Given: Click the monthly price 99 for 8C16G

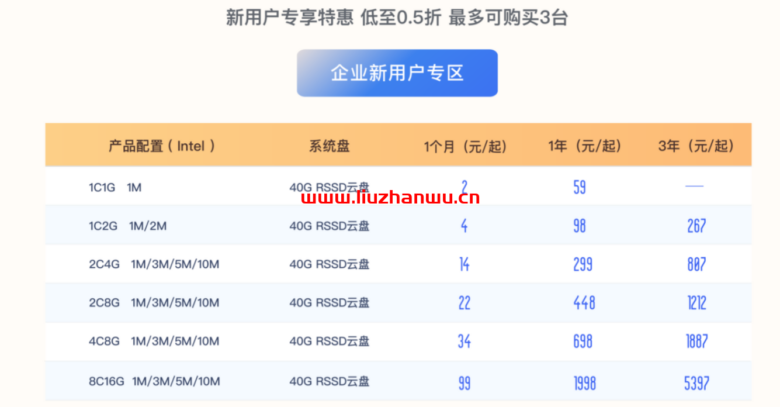Looking at the screenshot, I should (464, 383).
